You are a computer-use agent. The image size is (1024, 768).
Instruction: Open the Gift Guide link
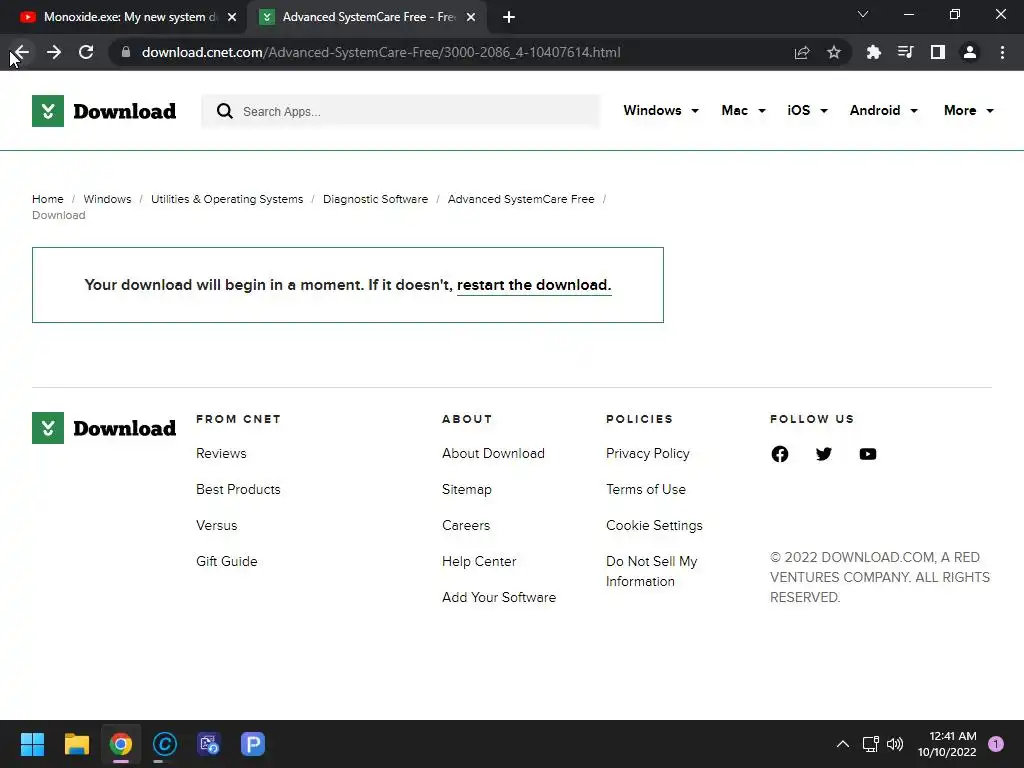[x=227, y=561]
